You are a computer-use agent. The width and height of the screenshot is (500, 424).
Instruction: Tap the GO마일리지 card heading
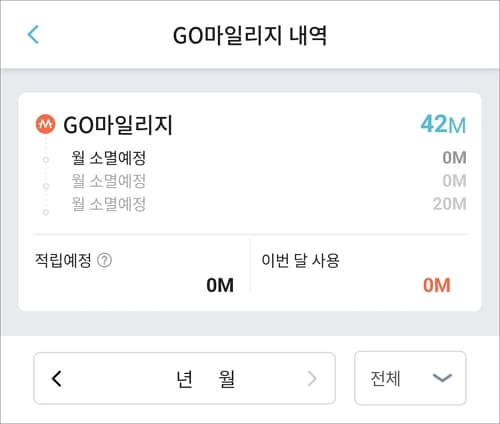point(118,125)
